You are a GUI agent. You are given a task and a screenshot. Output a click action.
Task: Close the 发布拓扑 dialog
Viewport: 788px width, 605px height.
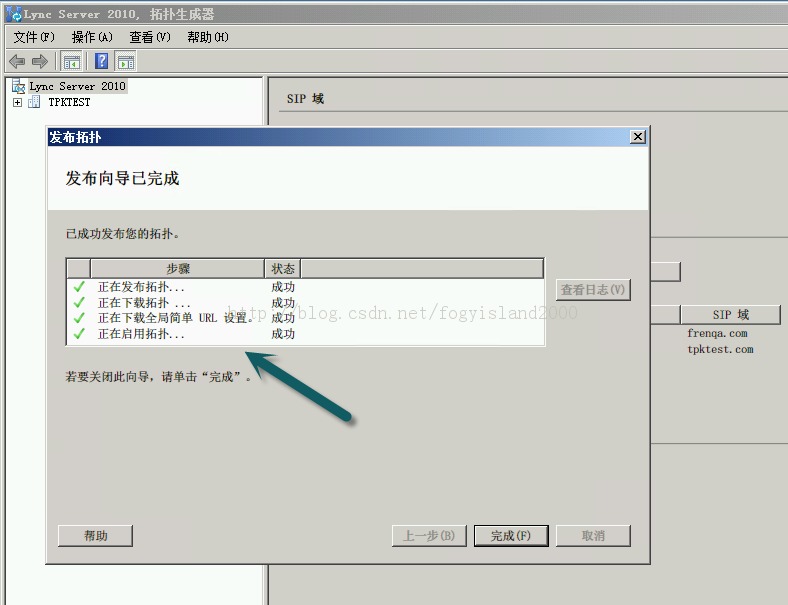click(638, 137)
